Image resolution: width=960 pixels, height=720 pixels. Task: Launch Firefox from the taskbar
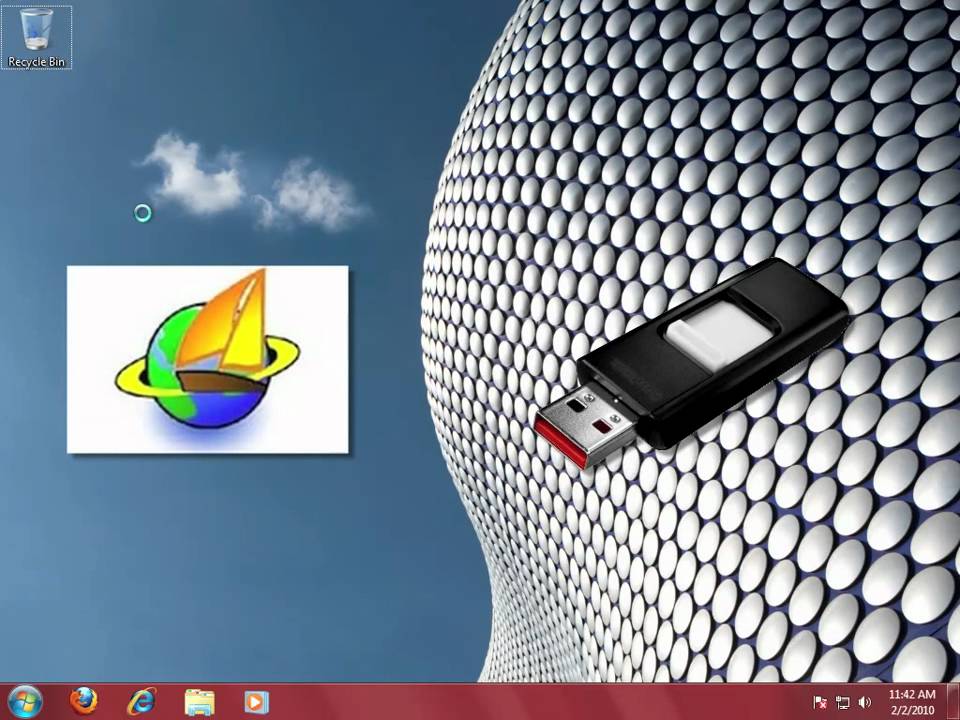tap(83, 702)
